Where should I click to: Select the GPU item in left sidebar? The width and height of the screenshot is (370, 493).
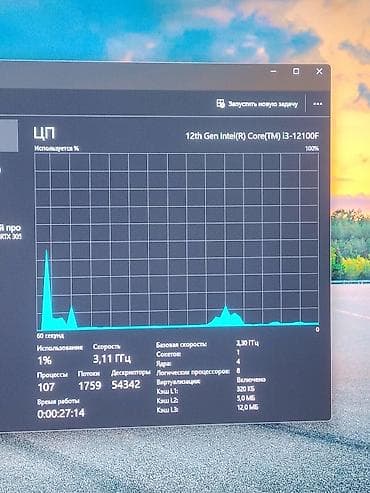coord(11,231)
